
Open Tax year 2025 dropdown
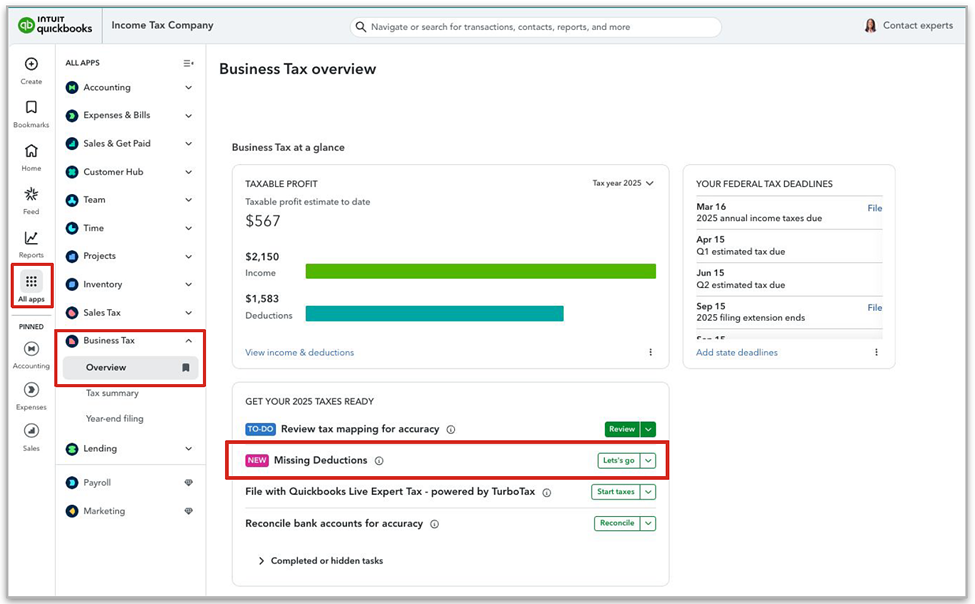click(623, 184)
